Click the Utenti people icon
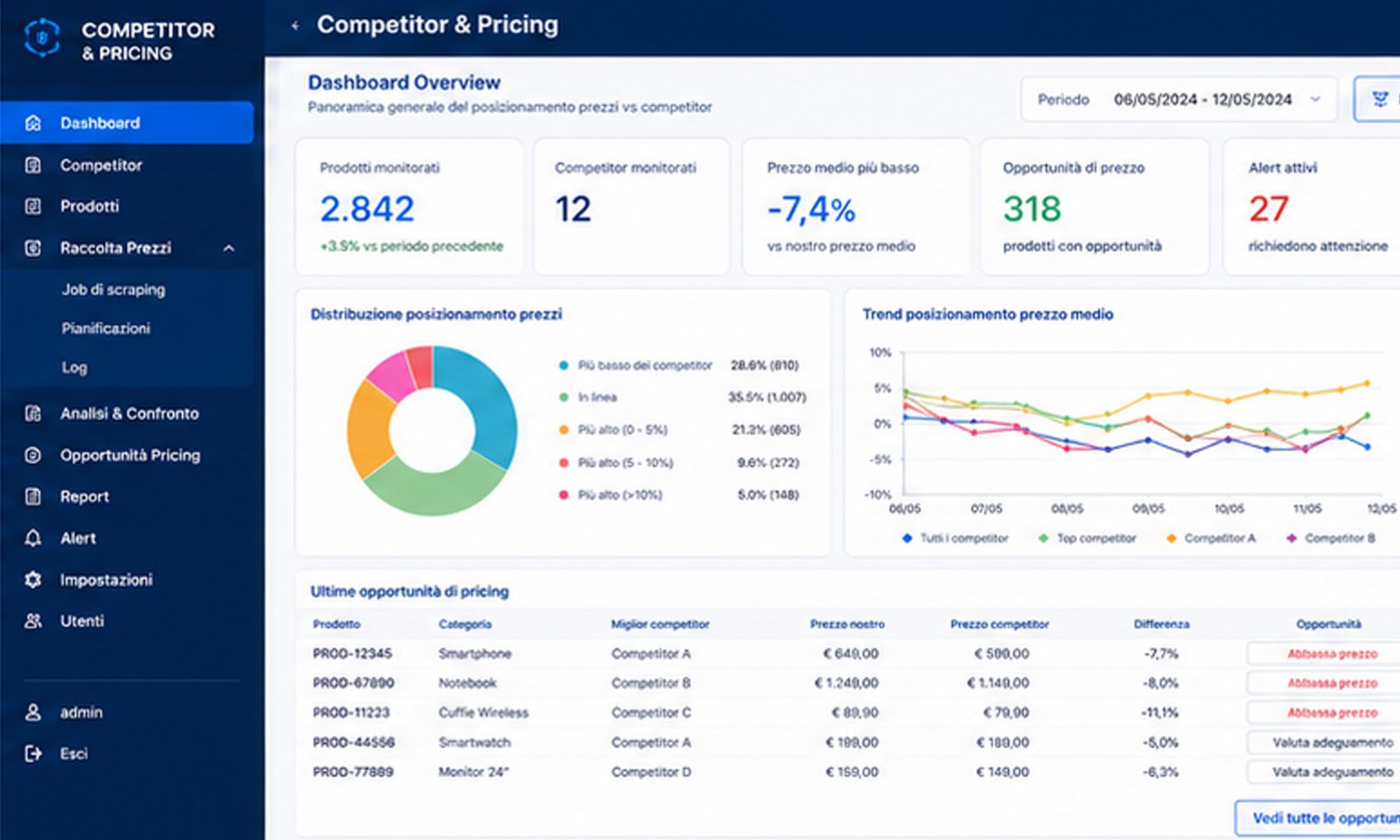Viewport: 1400px width, 840px height. [33, 621]
